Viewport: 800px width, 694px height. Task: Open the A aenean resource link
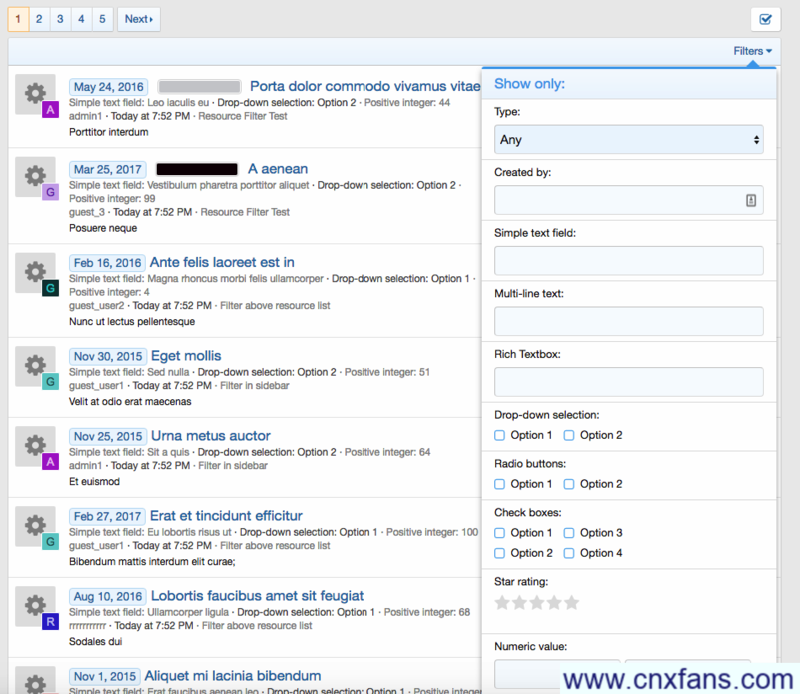[278, 169]
